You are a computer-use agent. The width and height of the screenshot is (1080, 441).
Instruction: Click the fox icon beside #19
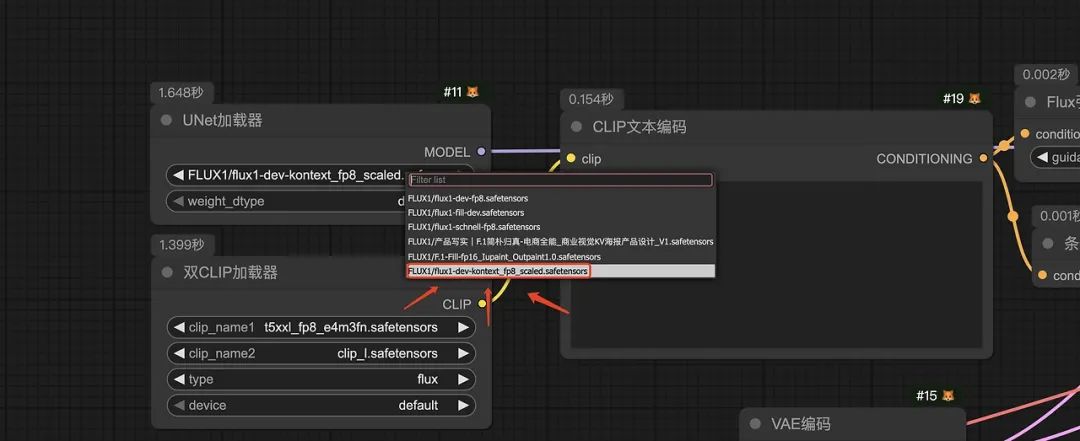tap(974, 99)
